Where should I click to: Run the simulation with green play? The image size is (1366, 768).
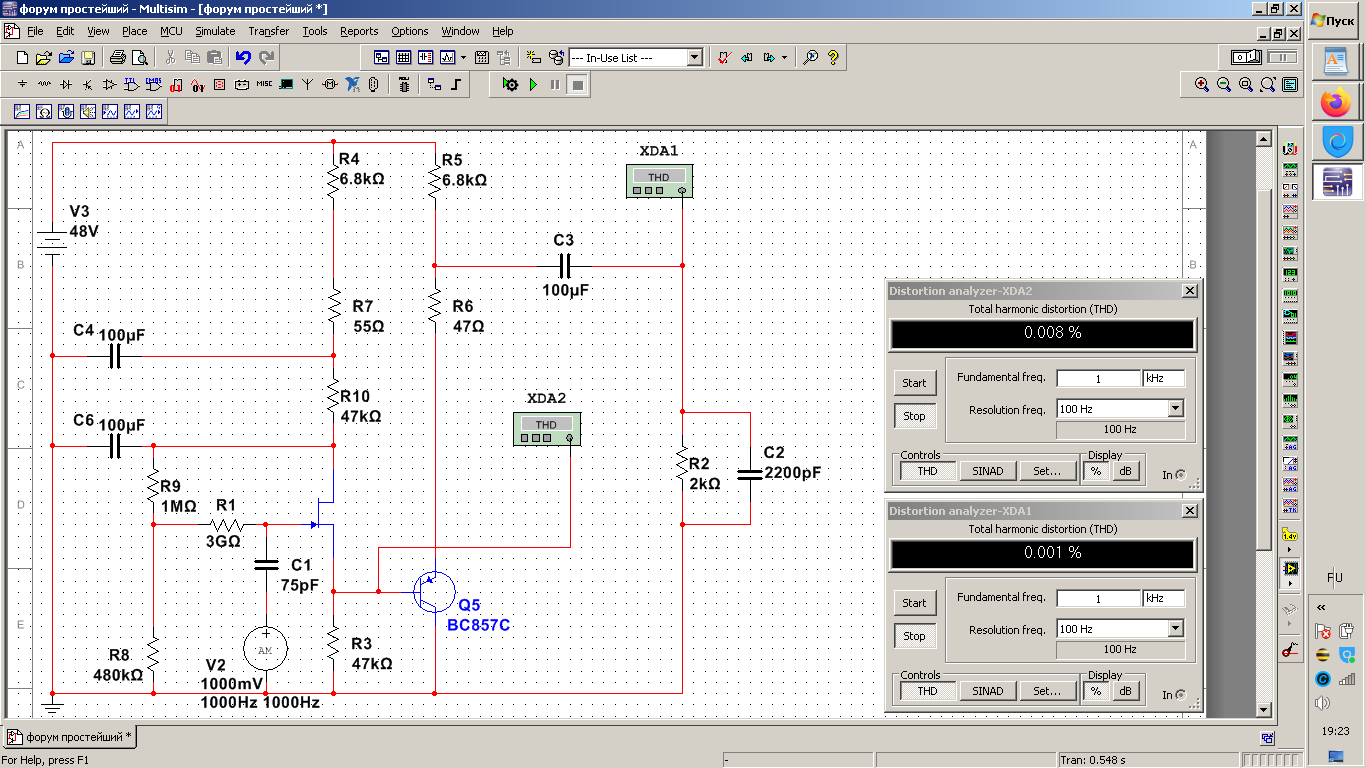(533, 84)
